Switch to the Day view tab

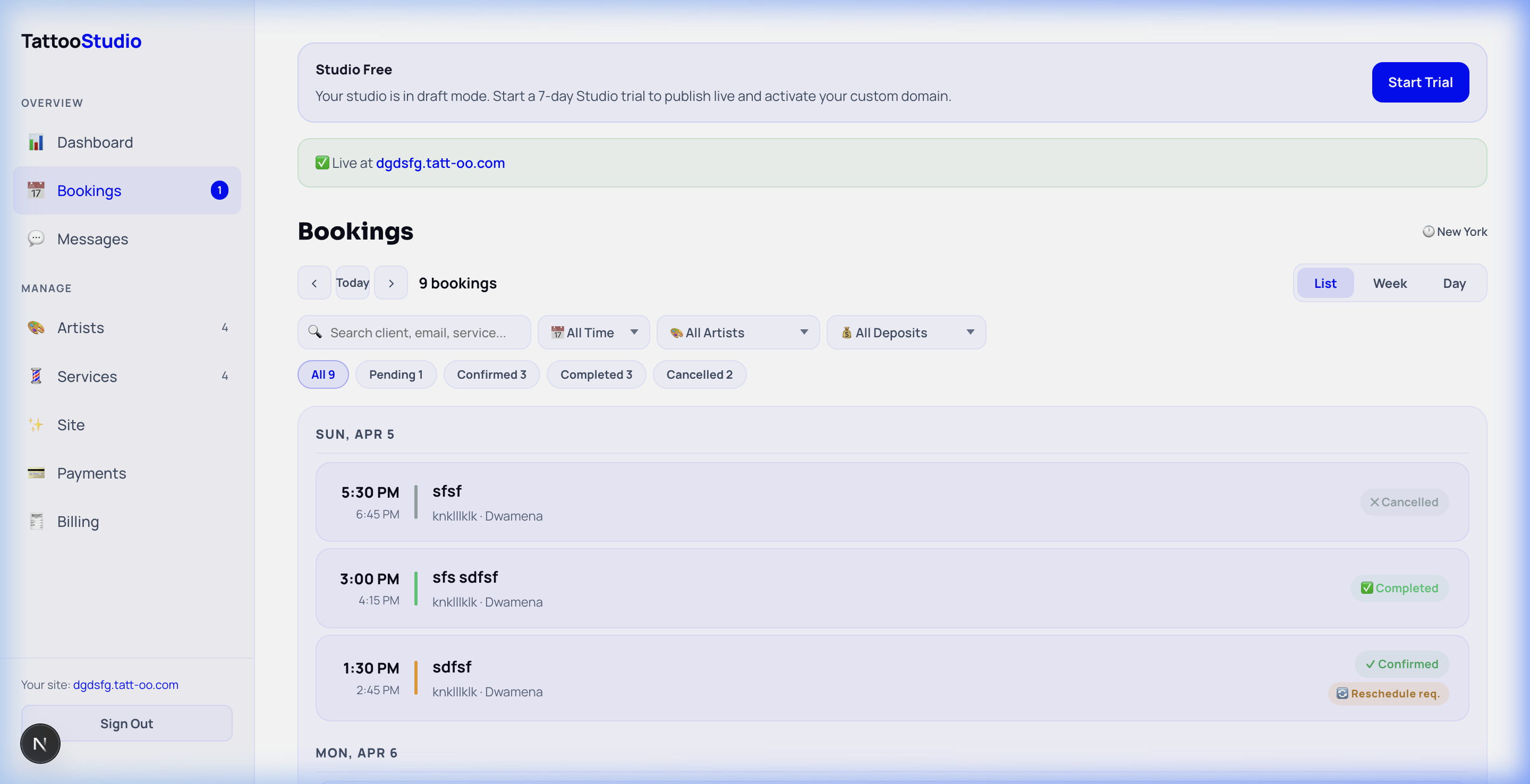point(1453,283)
